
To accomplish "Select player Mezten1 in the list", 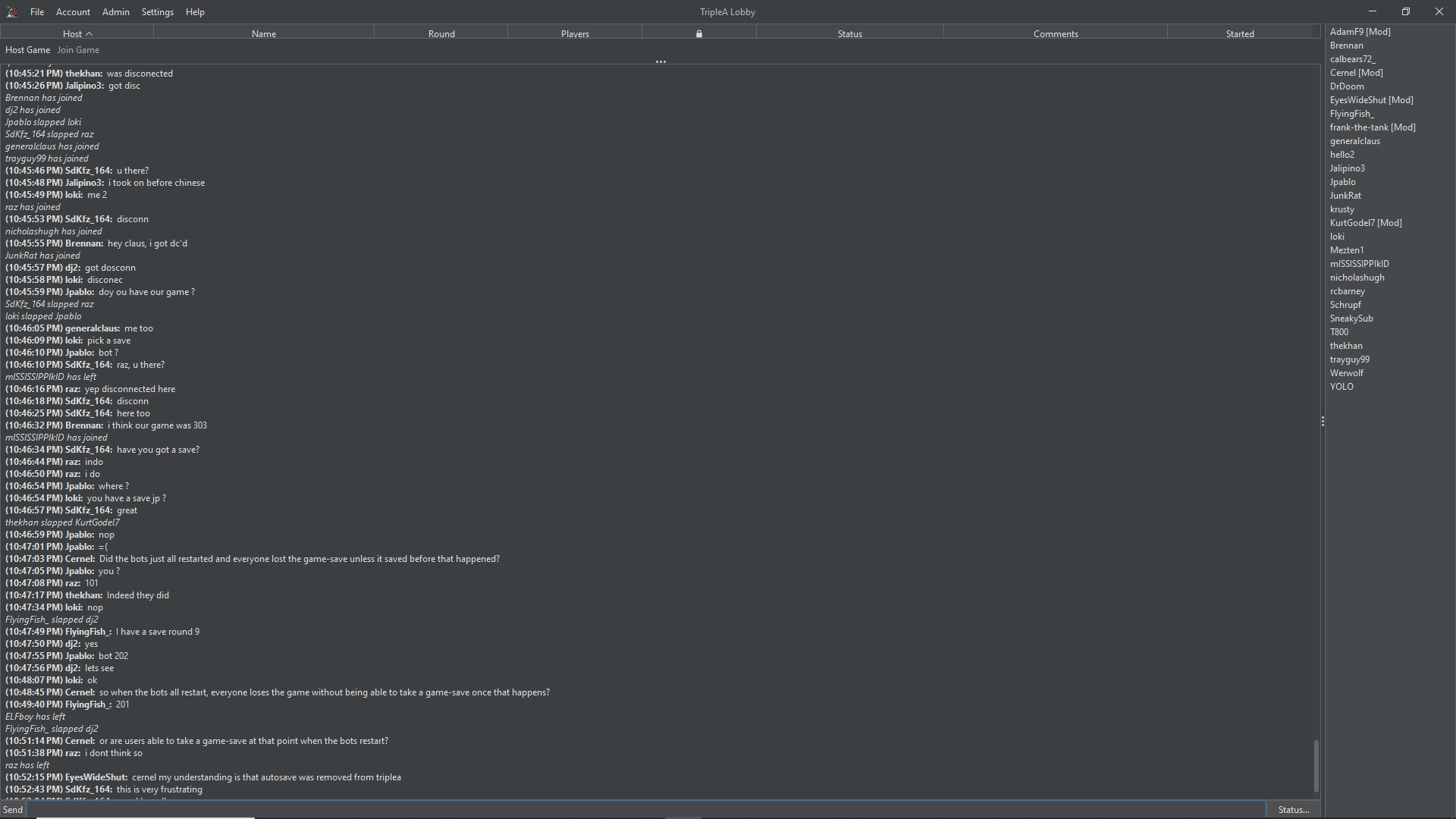I will click(1347, 250).
